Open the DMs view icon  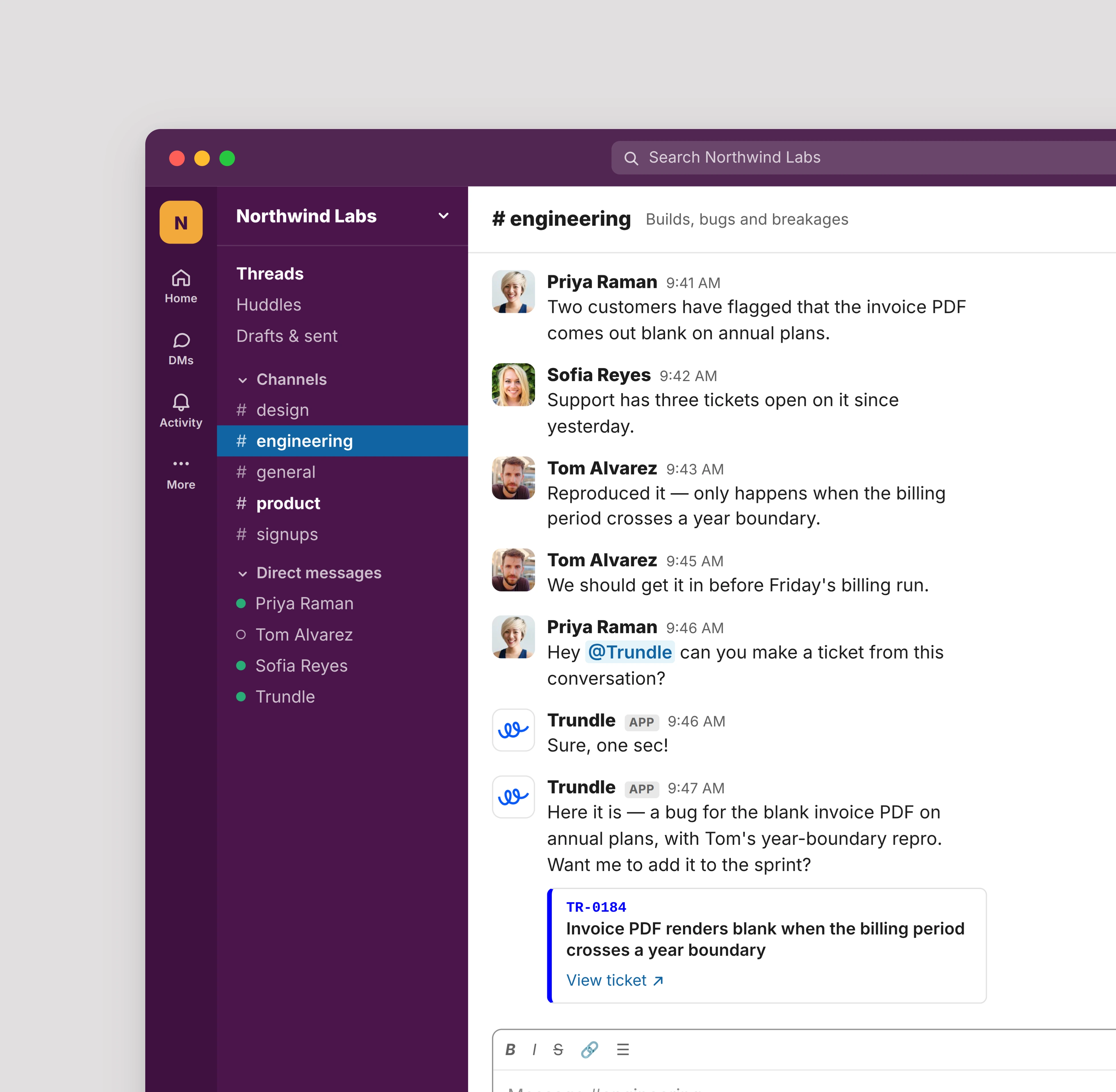[x=181, y=341]
